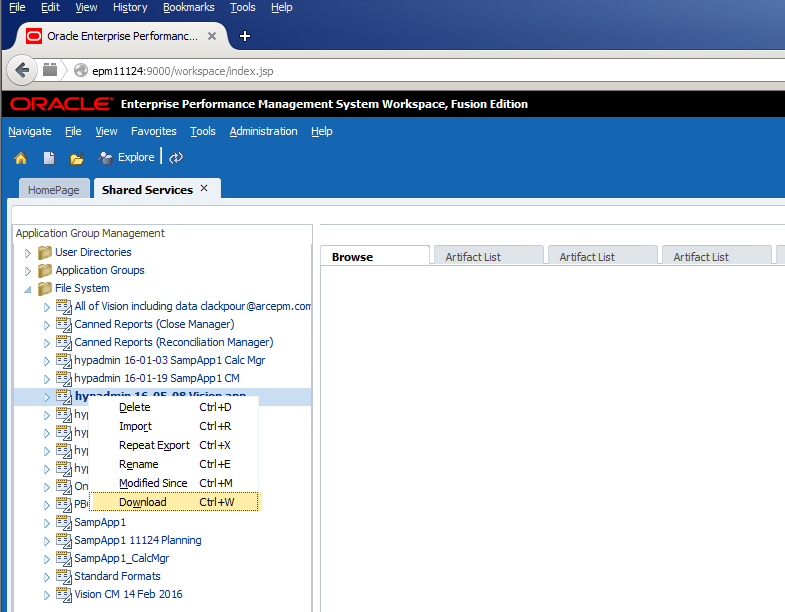
Task: Expand hypadmin 16-01-03 SampApp1 Calc Mgr
Action: pyautogui.click(x=47, y=361)
